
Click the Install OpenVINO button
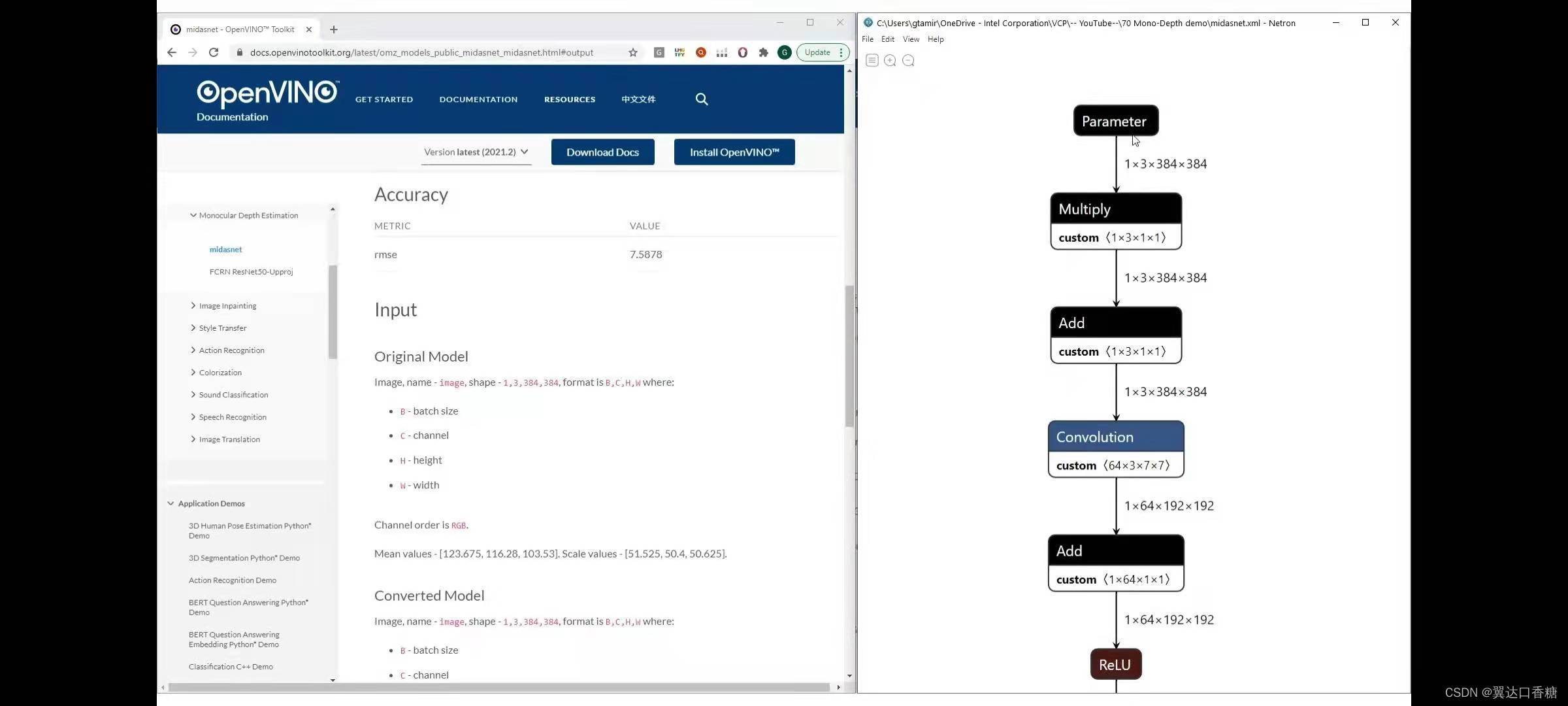coord(734,152)
